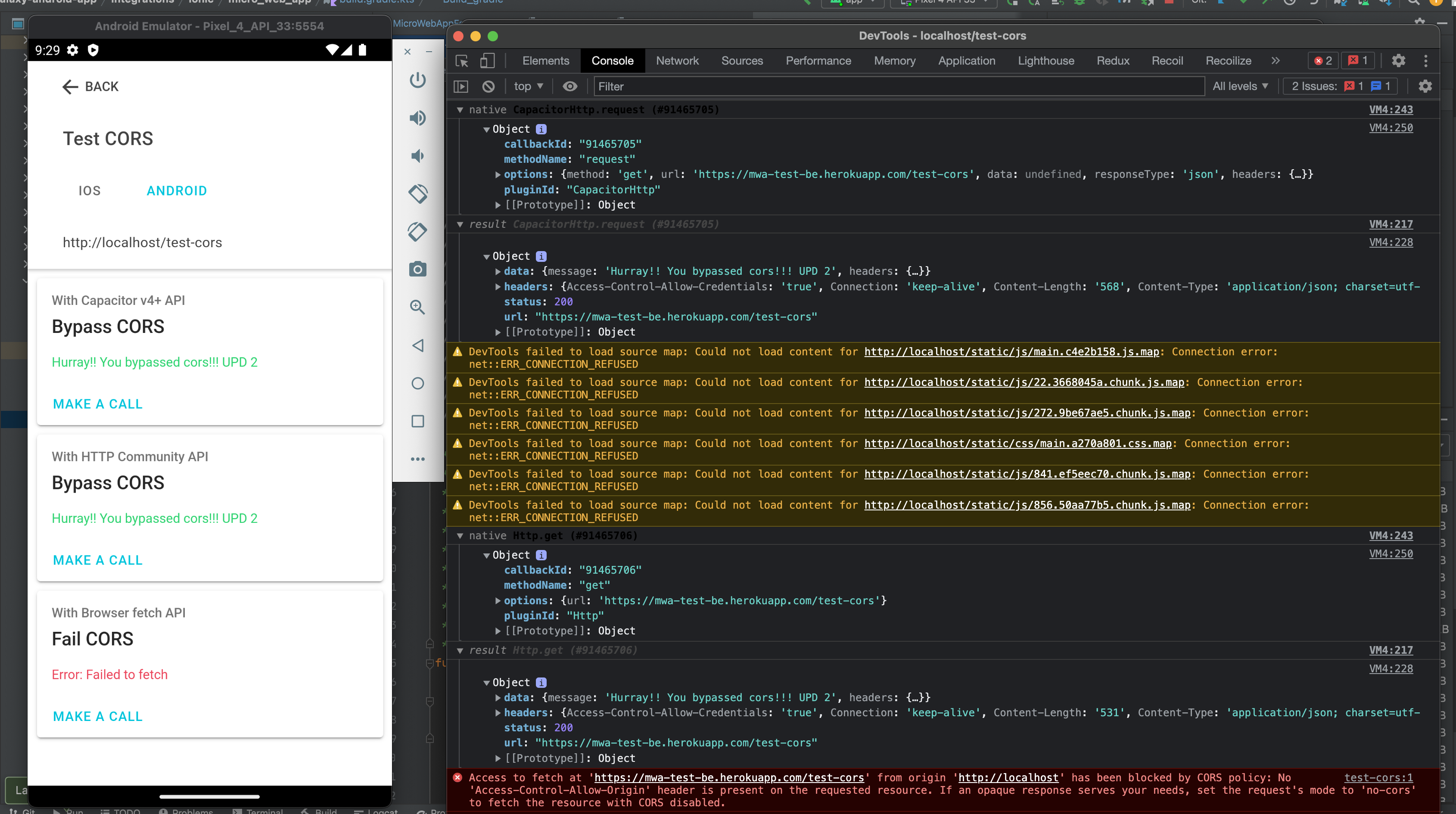Select the ANDROID tab in Test CORS
Image resolution: width=1456 pixels, height=814 pixels.
[x=177, y=190]
